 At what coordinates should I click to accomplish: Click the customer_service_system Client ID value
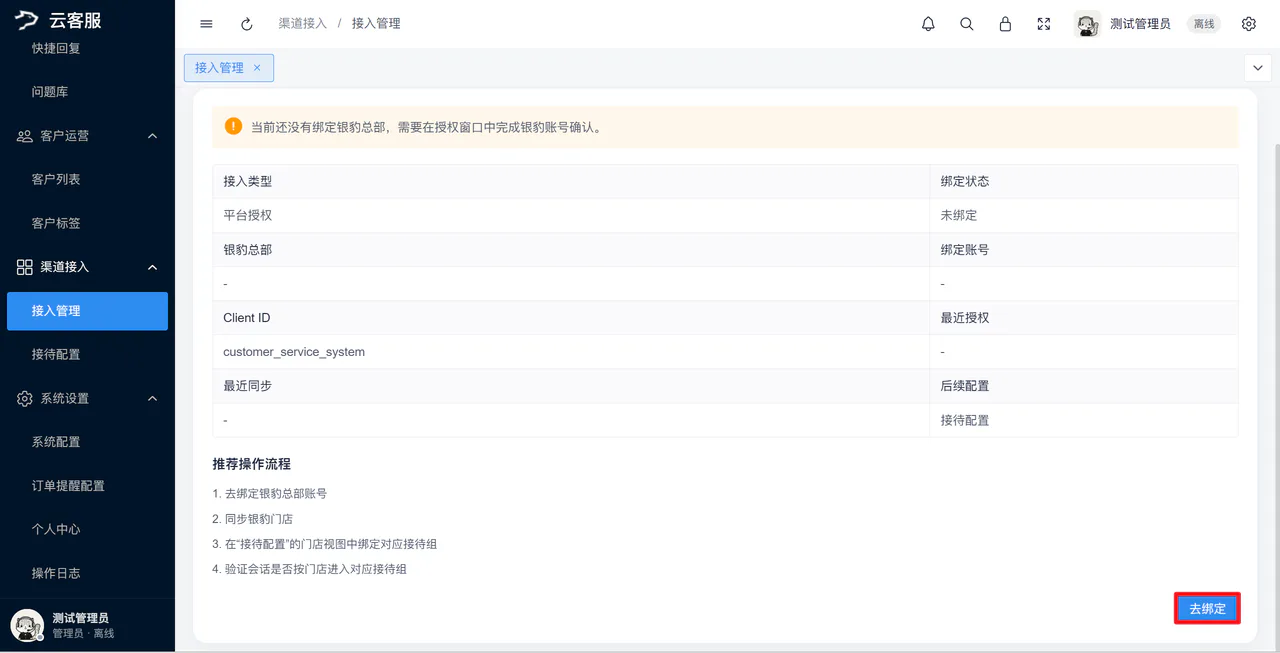tap(294, 352)
